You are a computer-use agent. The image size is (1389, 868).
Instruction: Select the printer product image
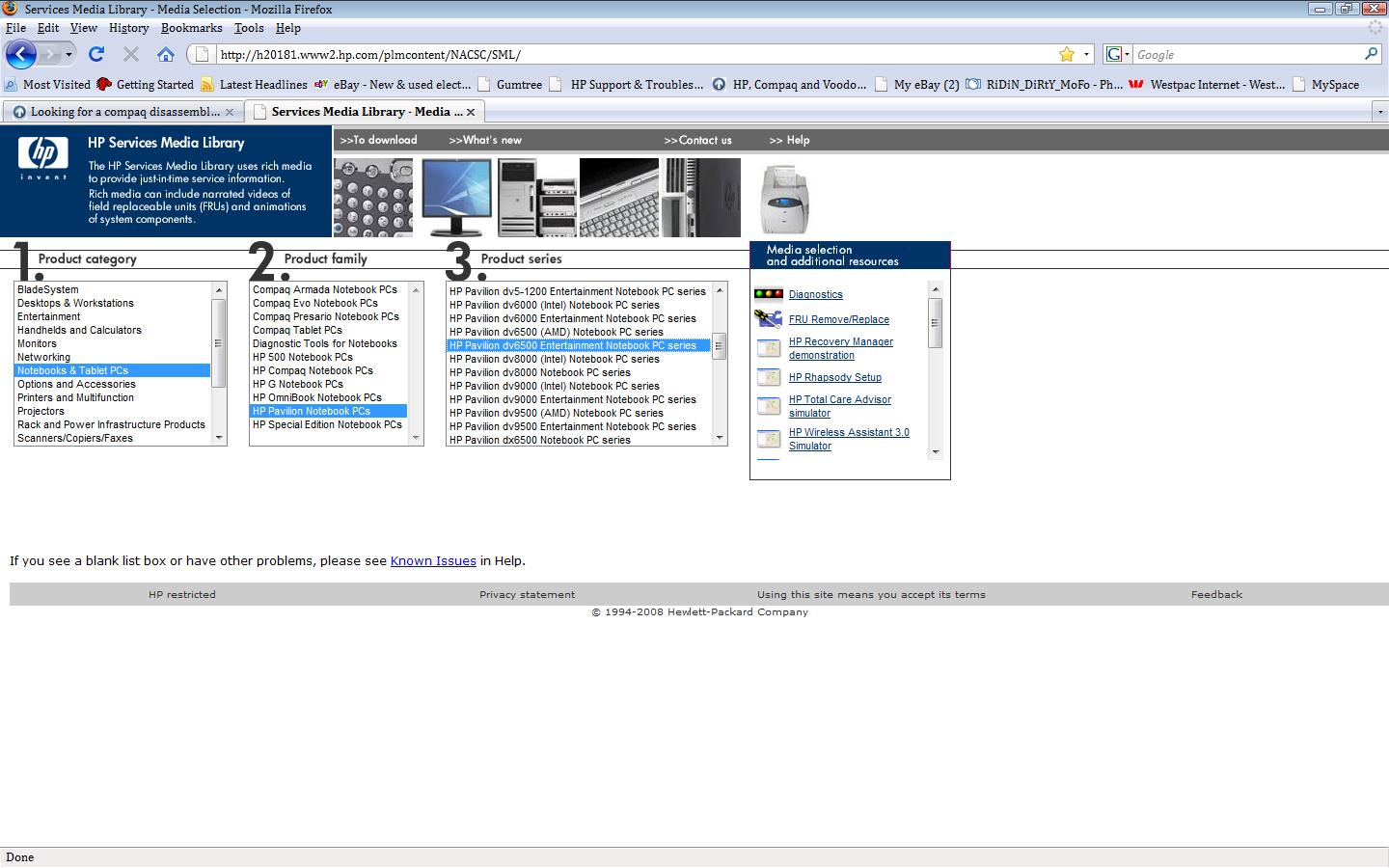click(784, 199)
